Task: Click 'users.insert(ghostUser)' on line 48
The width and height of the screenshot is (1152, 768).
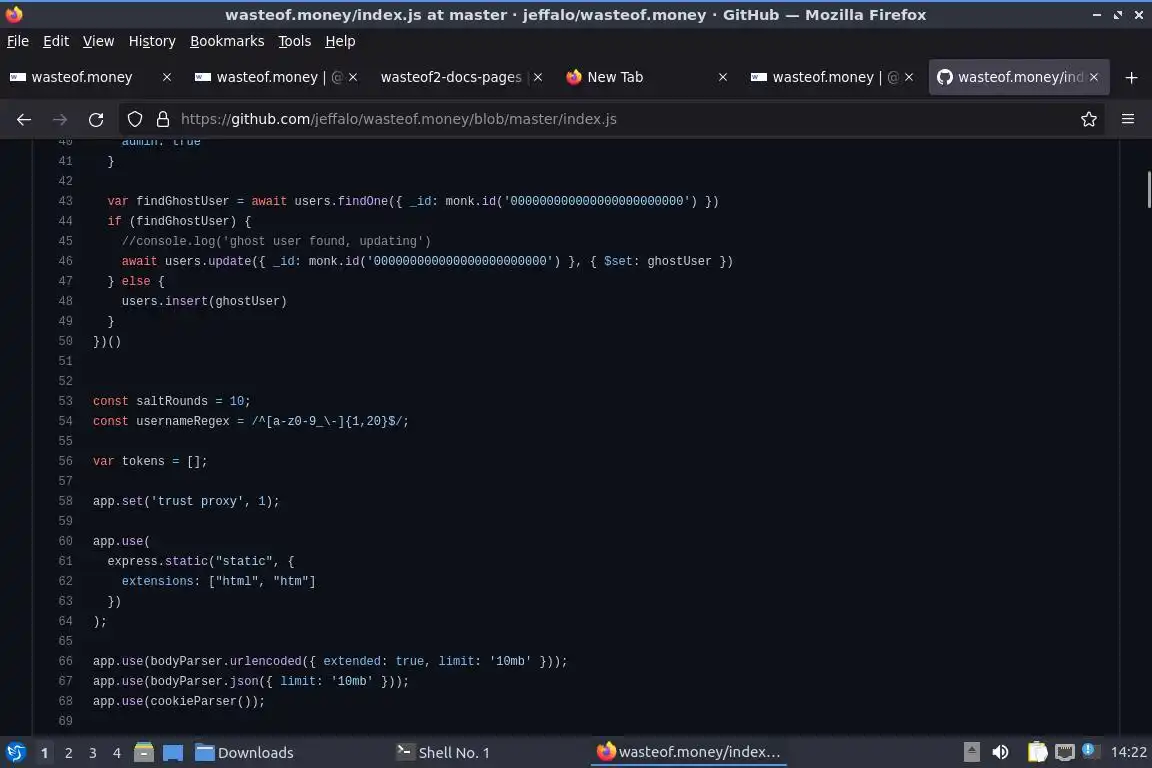Action: (204, 301)
